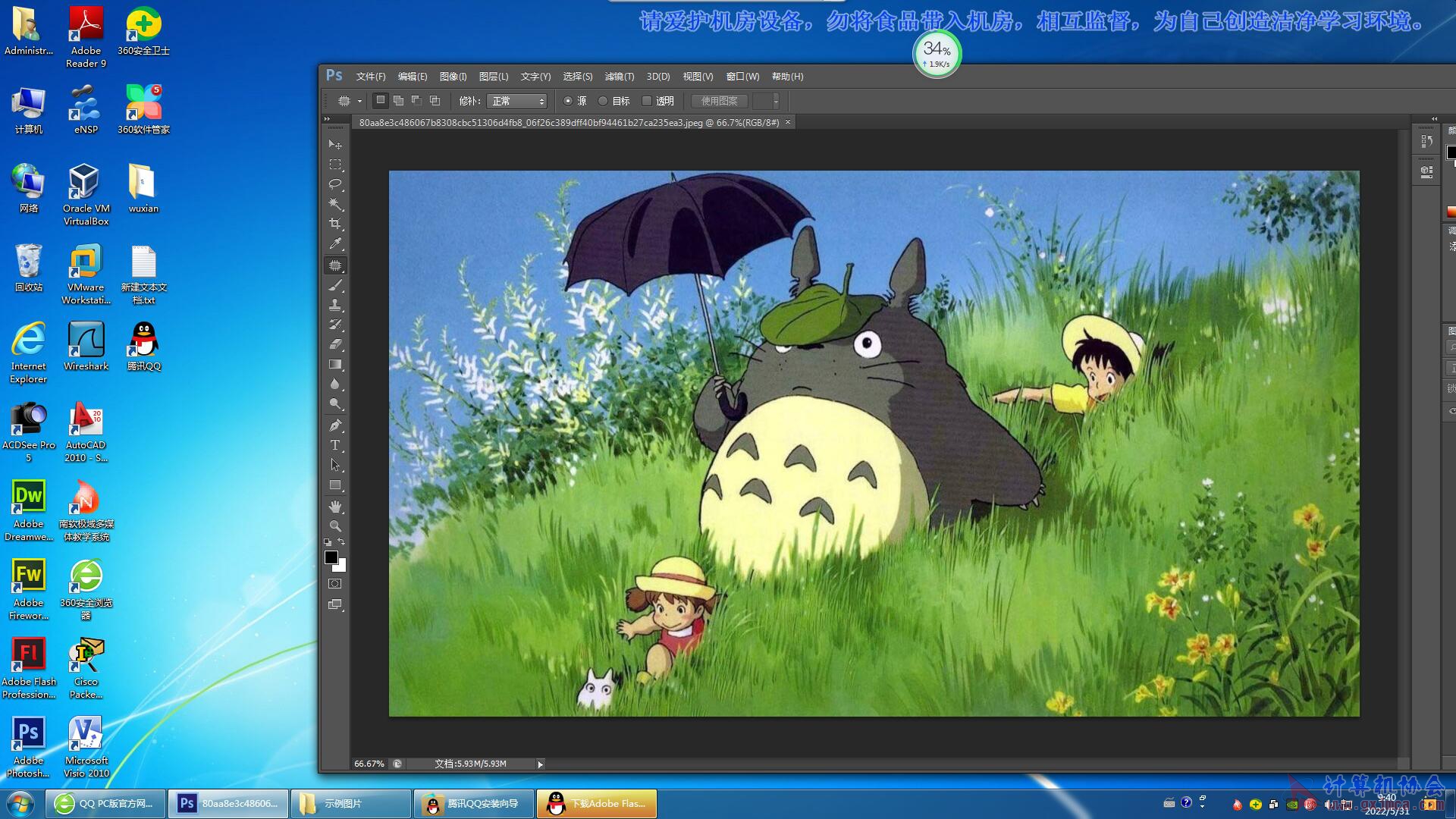Click the 34% network speed widget
1456x819 pixels.
(x=937, y=54)
